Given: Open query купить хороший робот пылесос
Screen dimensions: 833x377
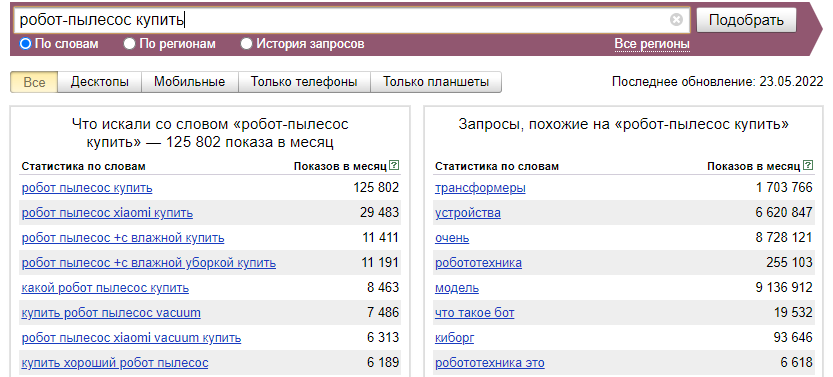Looking at the screenshot, I should (115, 363).
